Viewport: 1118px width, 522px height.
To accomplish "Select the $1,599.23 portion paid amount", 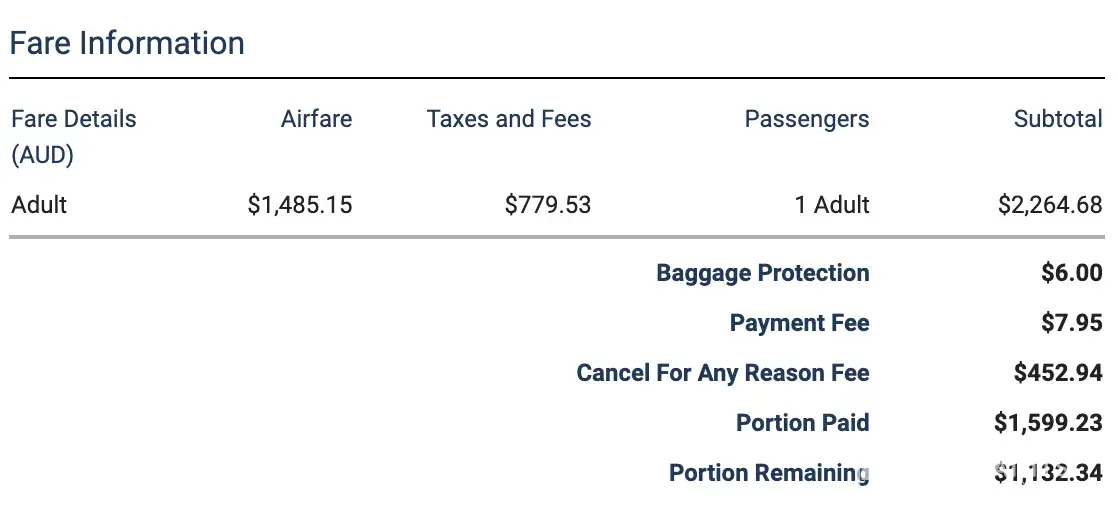I will pyautogui.click(x=1048, y=423).
